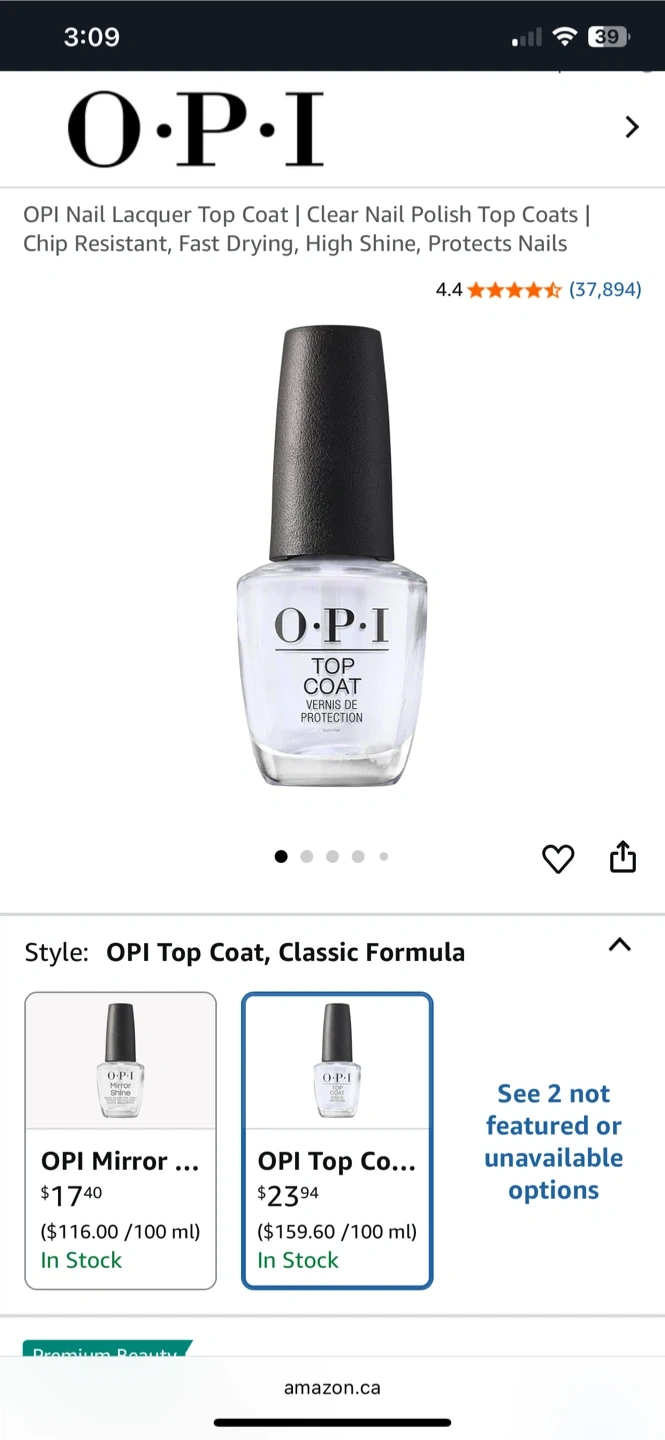Screen dimensions: 665x1440
Task: Select OPI Mirror Shine style option
Action: point(120,1141)
